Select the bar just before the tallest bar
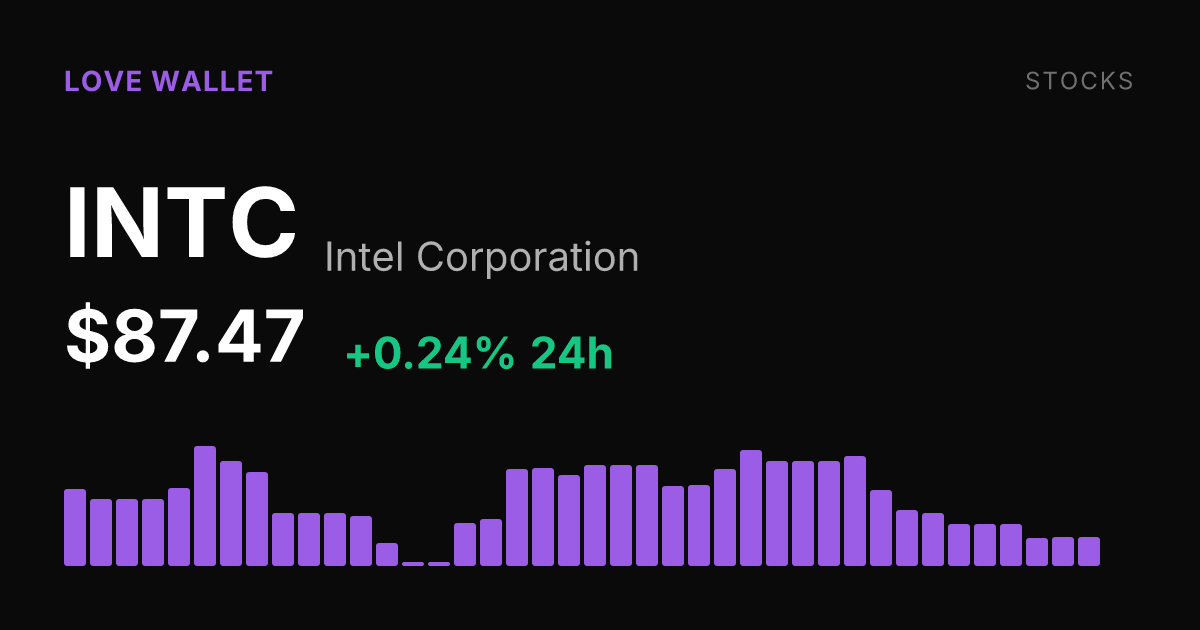Image resolution: width=1200 pixels, height=630 pixels. tap(179, 527)
